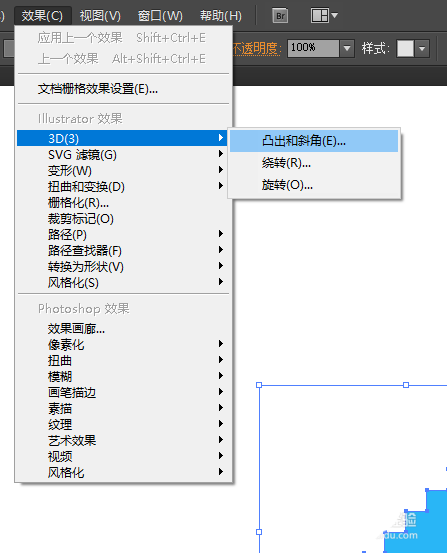Expand the 变形(W) submenu
Image resolution: width=447 pixels, height=553 pixels.
[x=123, y=170]
